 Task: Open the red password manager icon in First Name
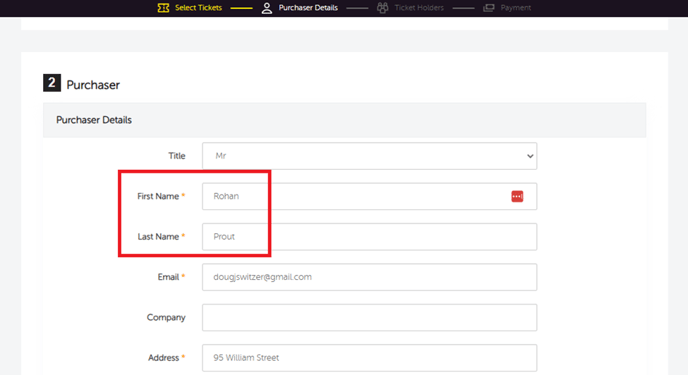(x=517, y=196)
